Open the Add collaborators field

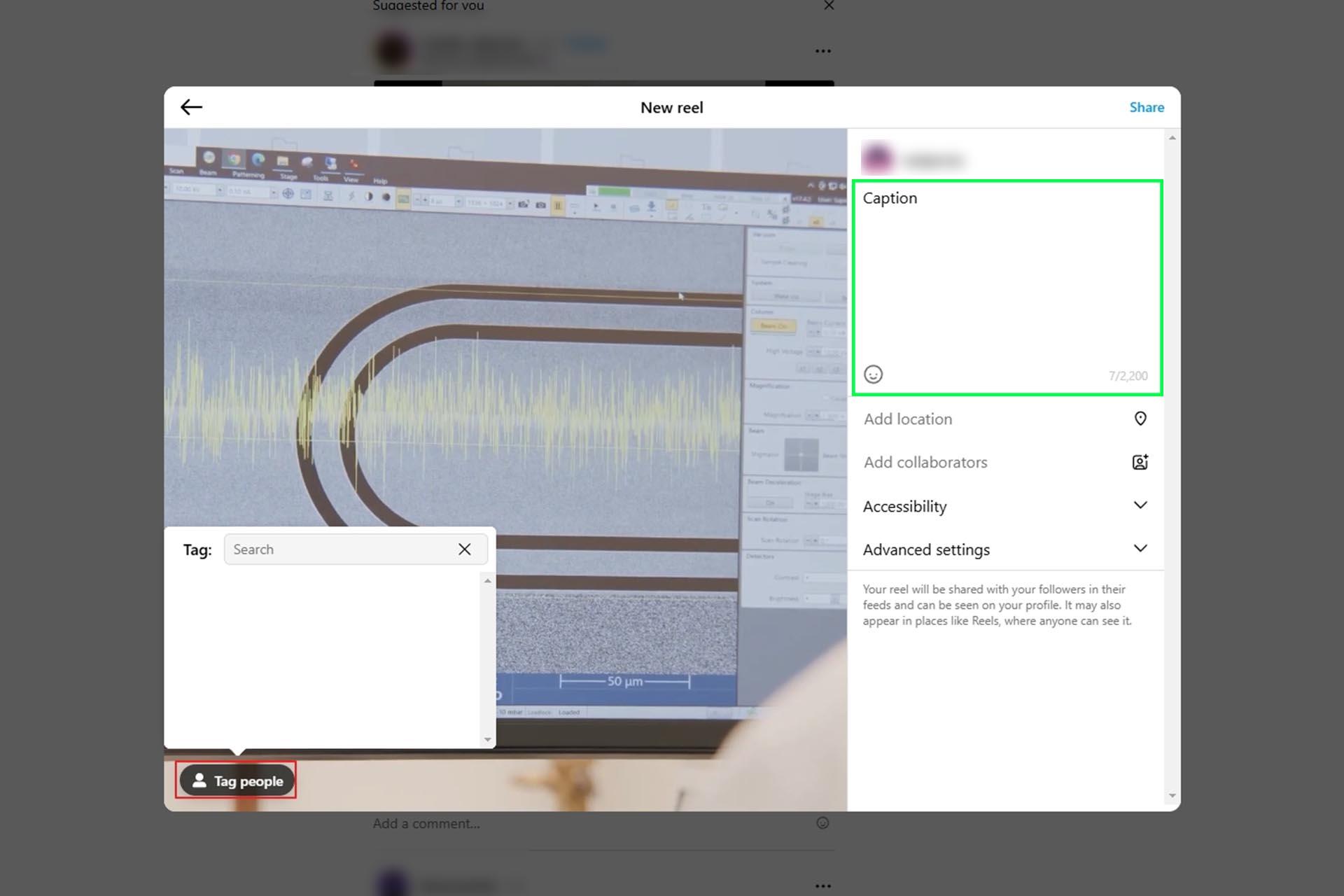(1006, 462)
